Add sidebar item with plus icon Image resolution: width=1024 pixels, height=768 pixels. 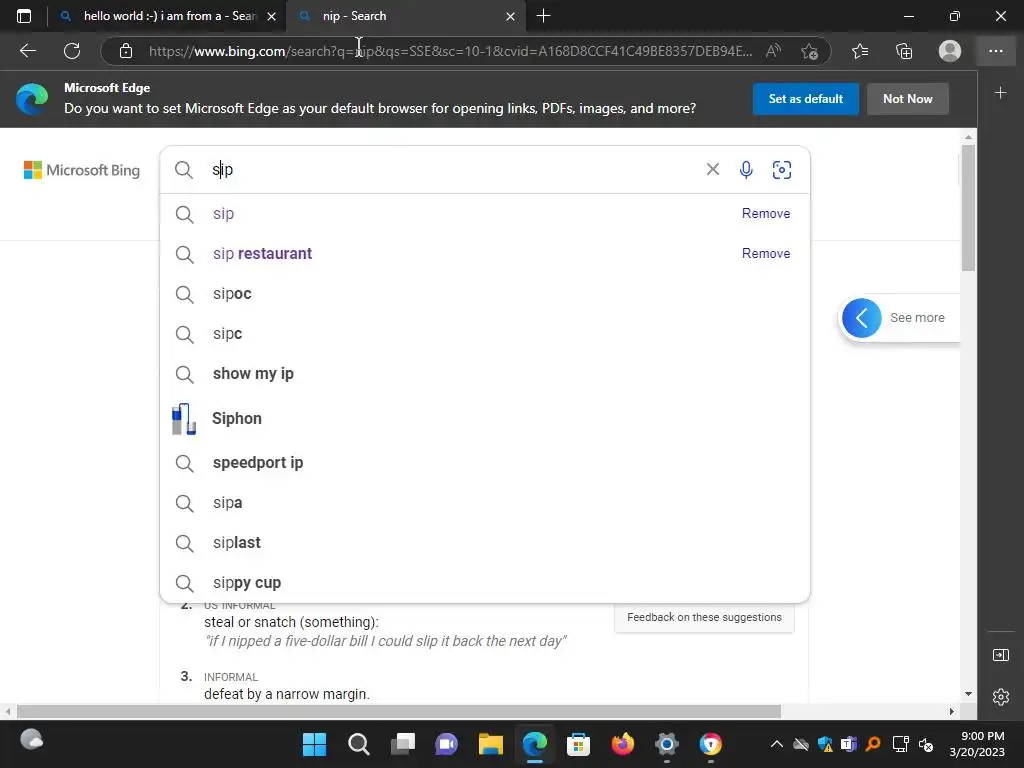coord(1000,93)
